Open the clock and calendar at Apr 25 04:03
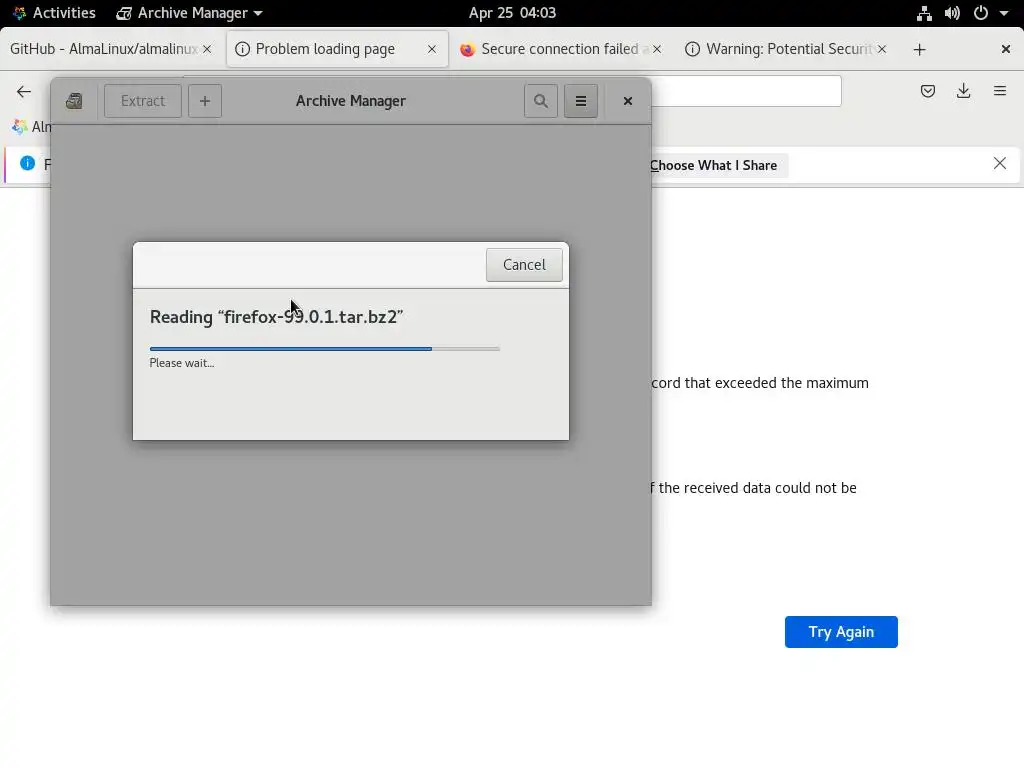Image resolution: width=1024 pixels, height=768 pixels. pyautogui.click(x=512, y=13)
